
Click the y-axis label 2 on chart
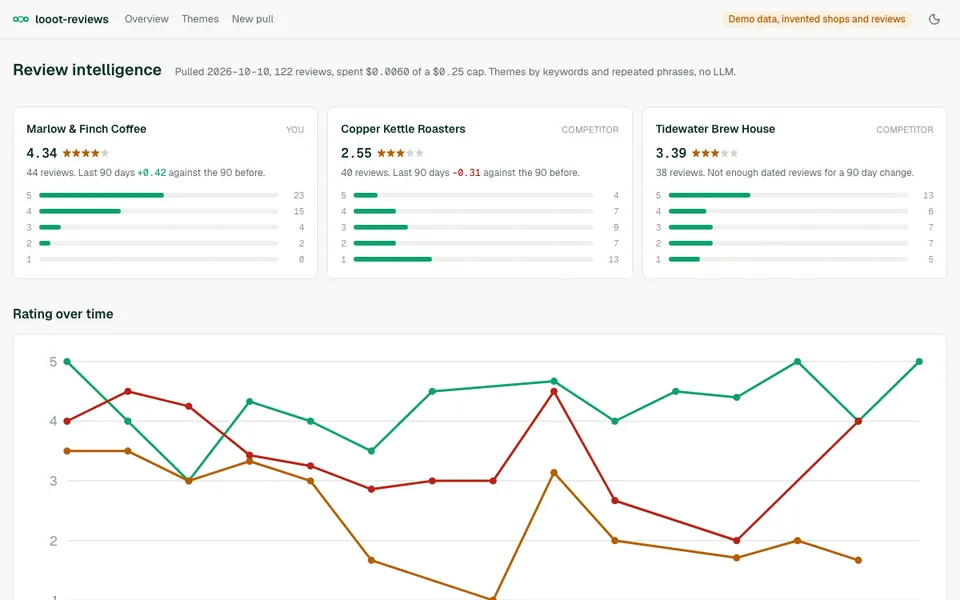(53, 541)
